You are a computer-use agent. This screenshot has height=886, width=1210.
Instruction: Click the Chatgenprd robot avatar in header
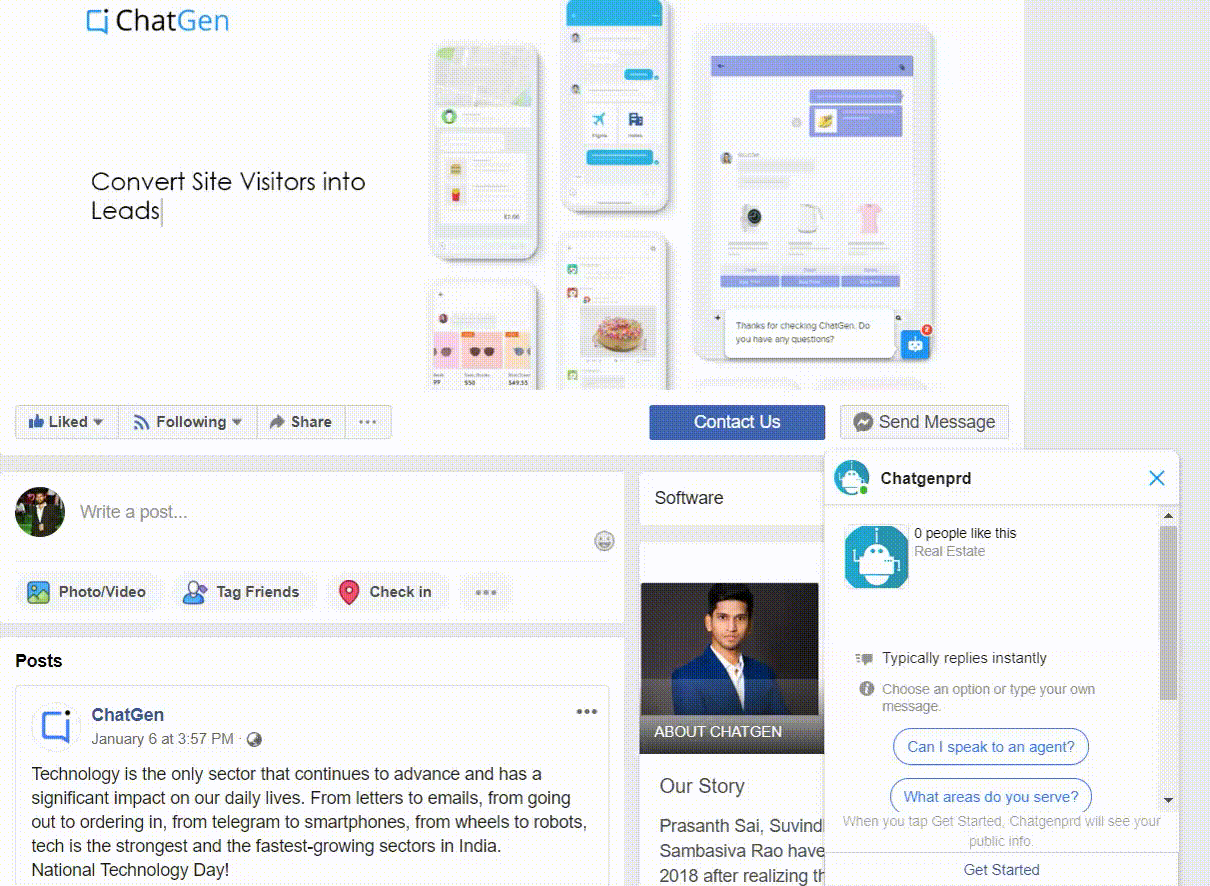click(x=852, y=478)
